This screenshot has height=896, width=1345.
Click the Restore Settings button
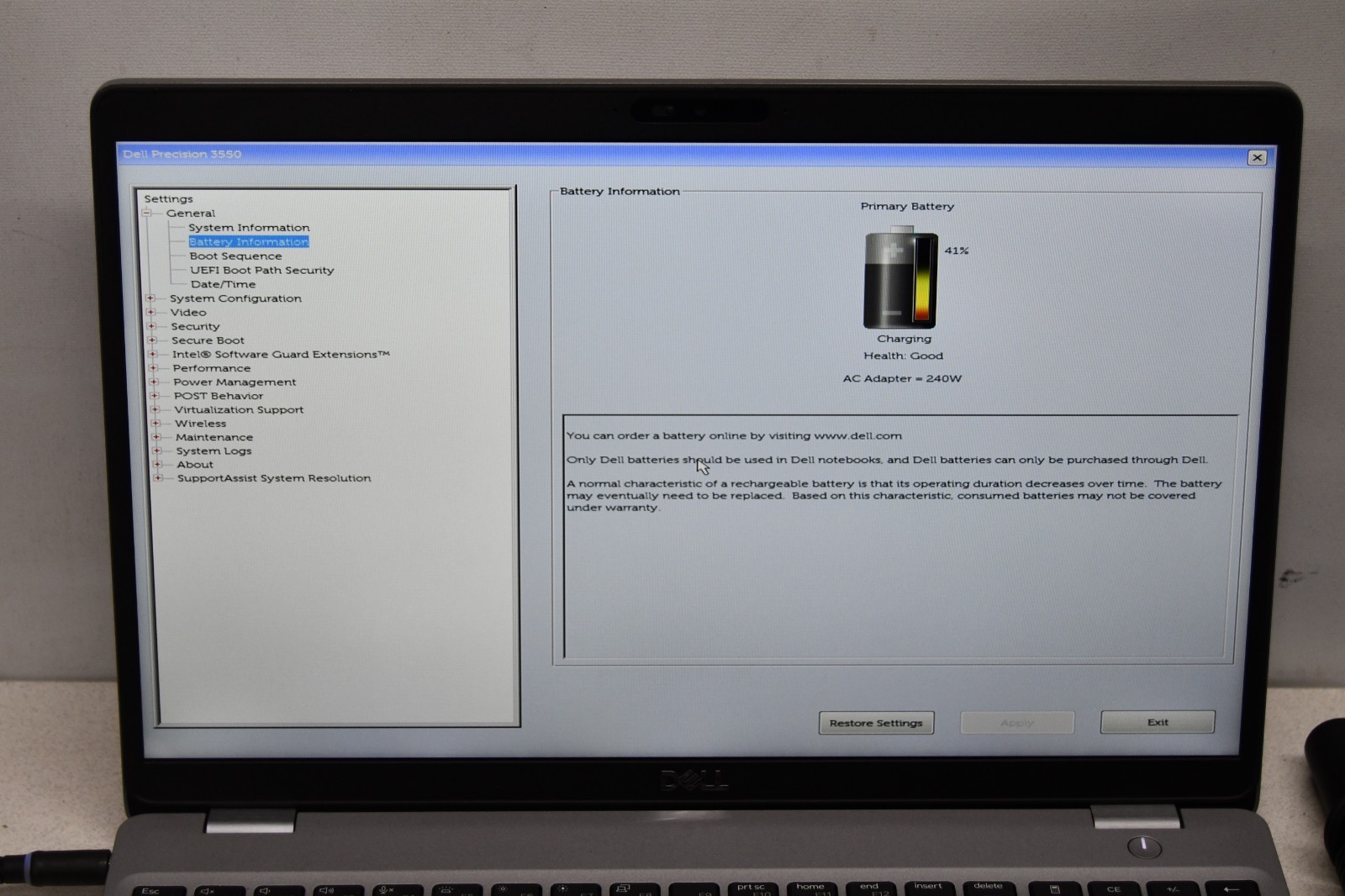tap(876, 723)
